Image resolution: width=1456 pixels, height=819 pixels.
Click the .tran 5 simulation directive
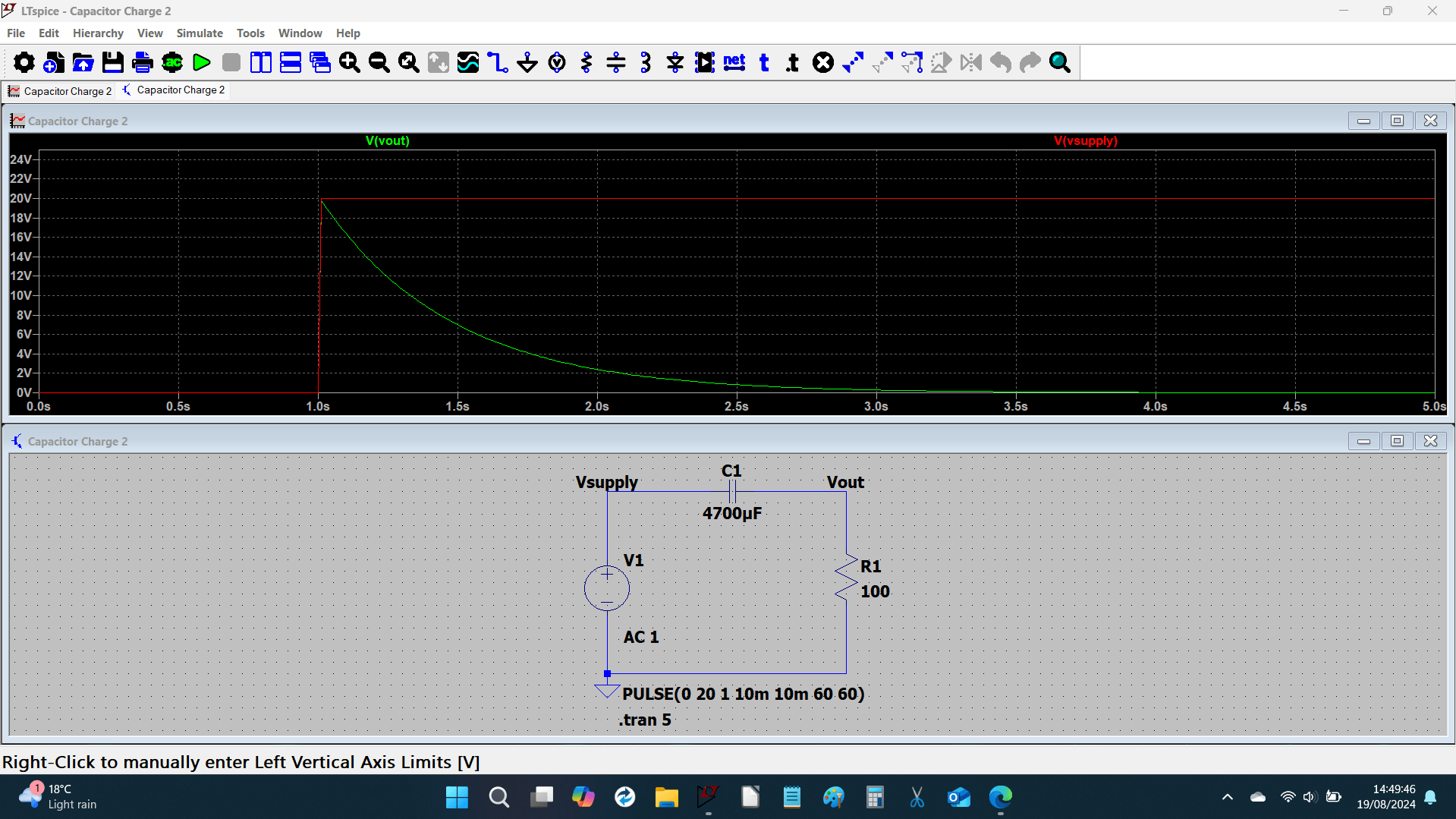pyautogui.click(x=645, y=720)
